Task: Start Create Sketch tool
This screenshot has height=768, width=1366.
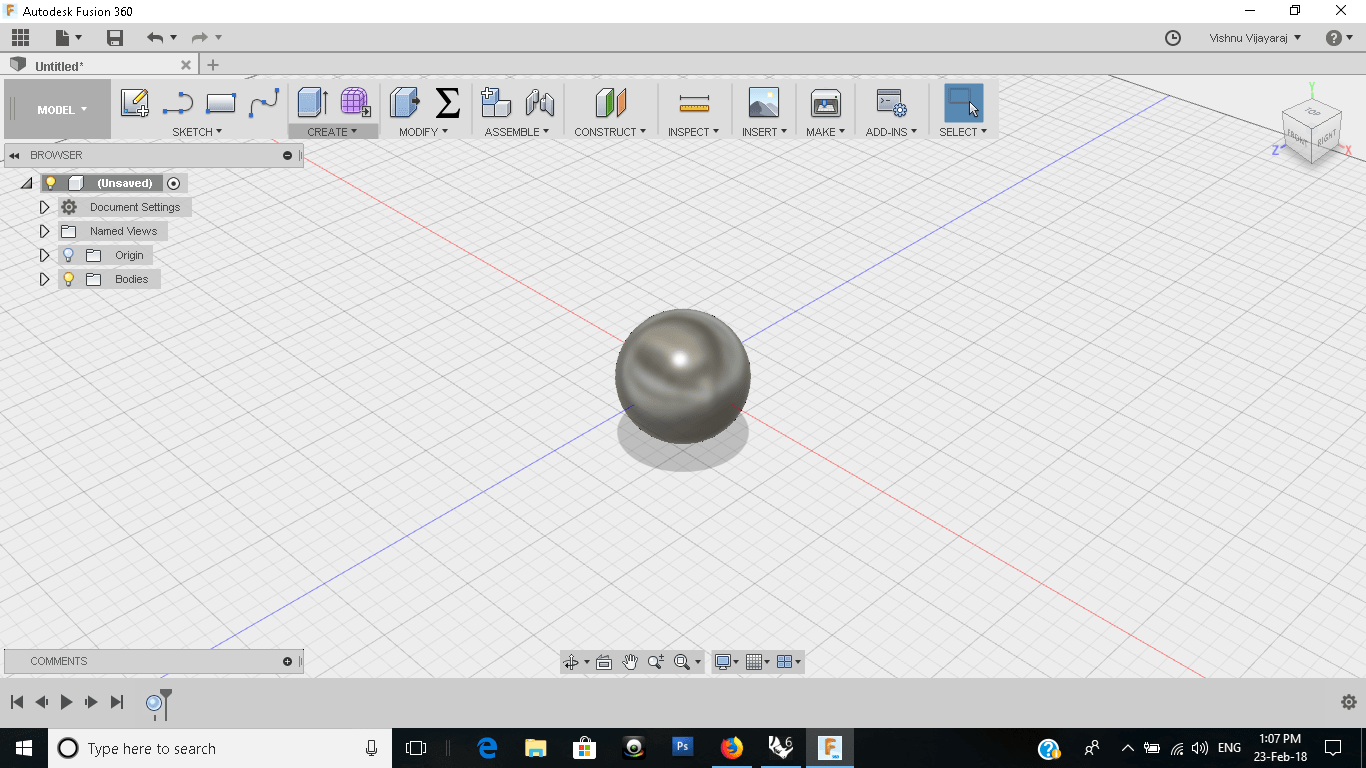Action: tap(135, 103)
